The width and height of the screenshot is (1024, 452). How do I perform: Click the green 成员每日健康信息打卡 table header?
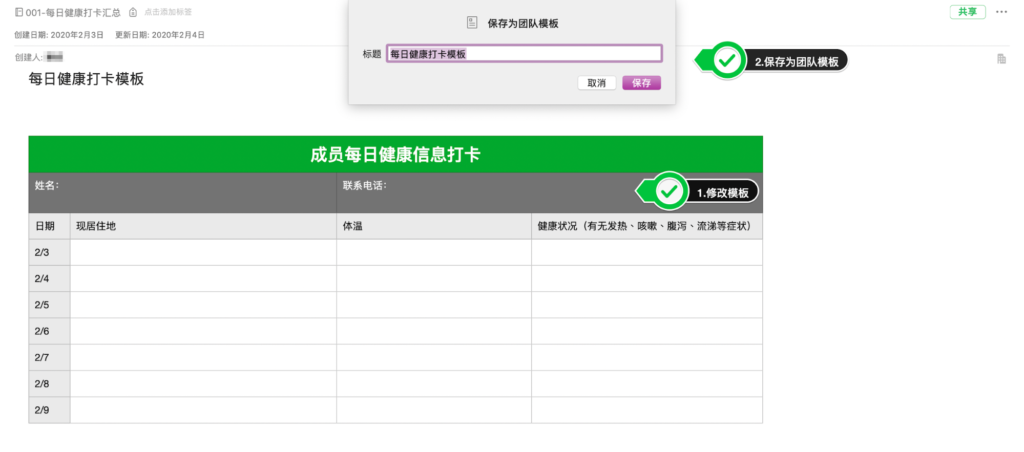(x=395, y=154)
